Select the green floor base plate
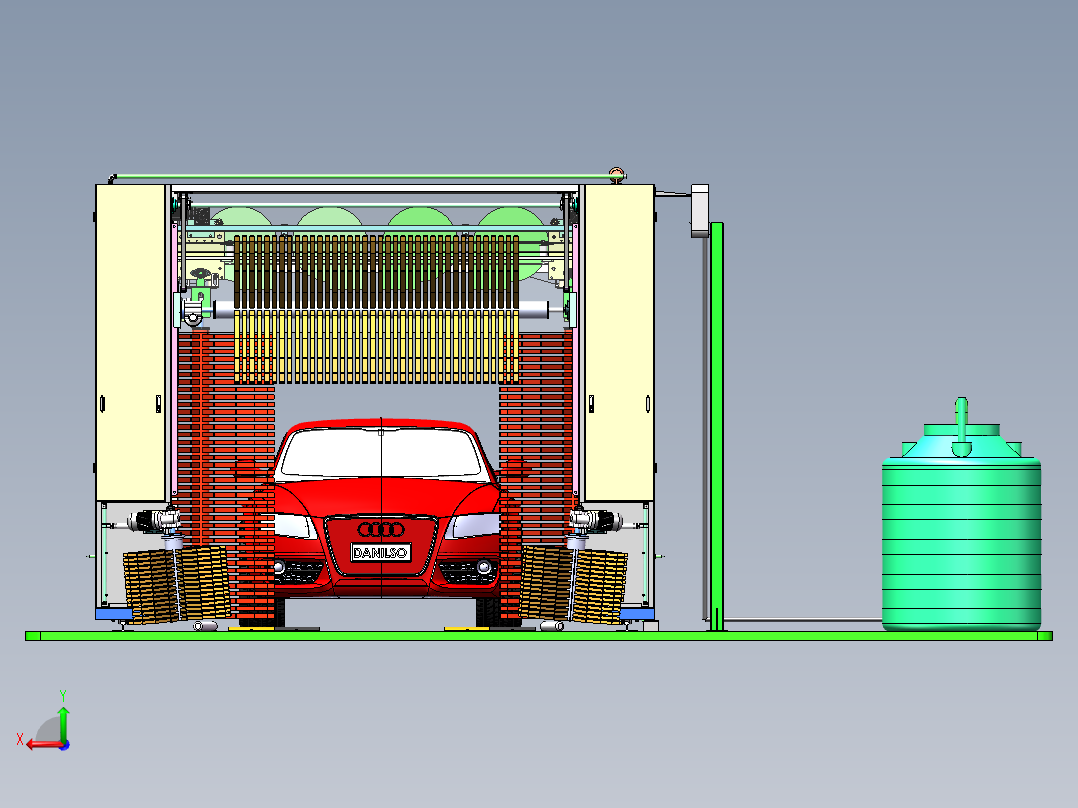This screenshot has height=808, width=1078. point(538,636)
